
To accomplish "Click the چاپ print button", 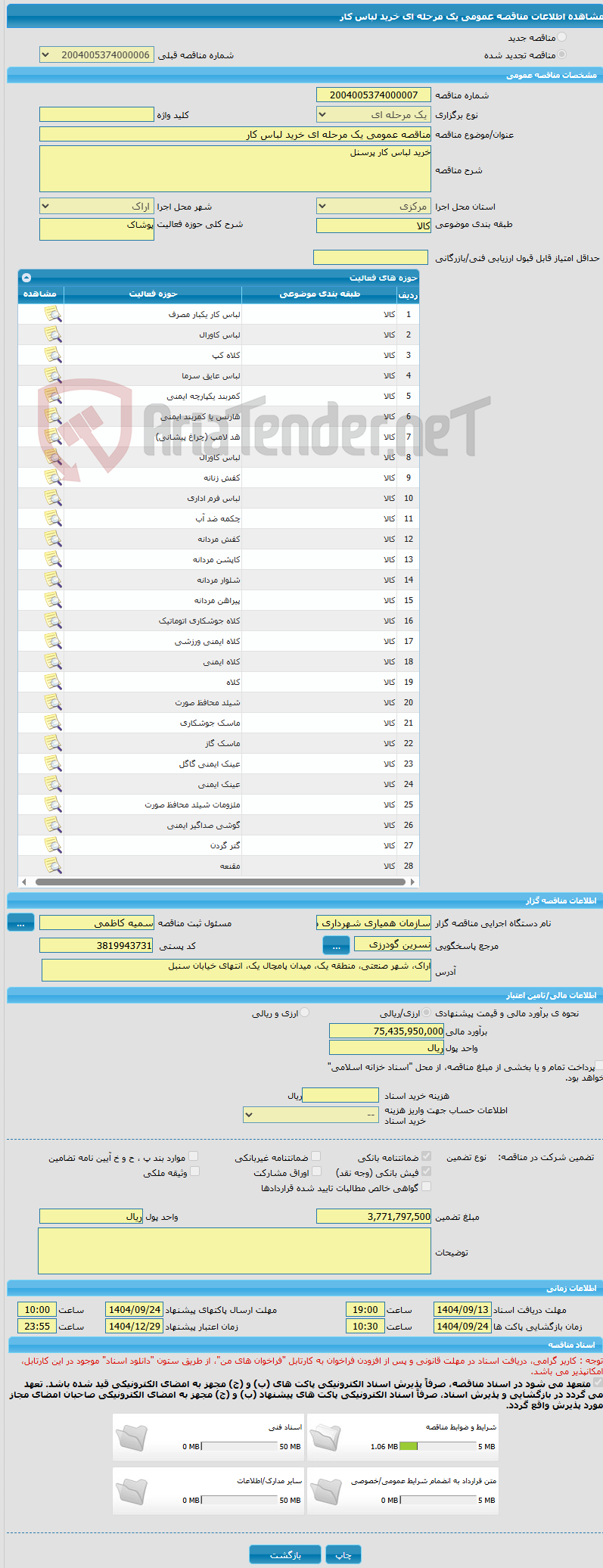I will pyautogui.click(x=343, y=1555).
